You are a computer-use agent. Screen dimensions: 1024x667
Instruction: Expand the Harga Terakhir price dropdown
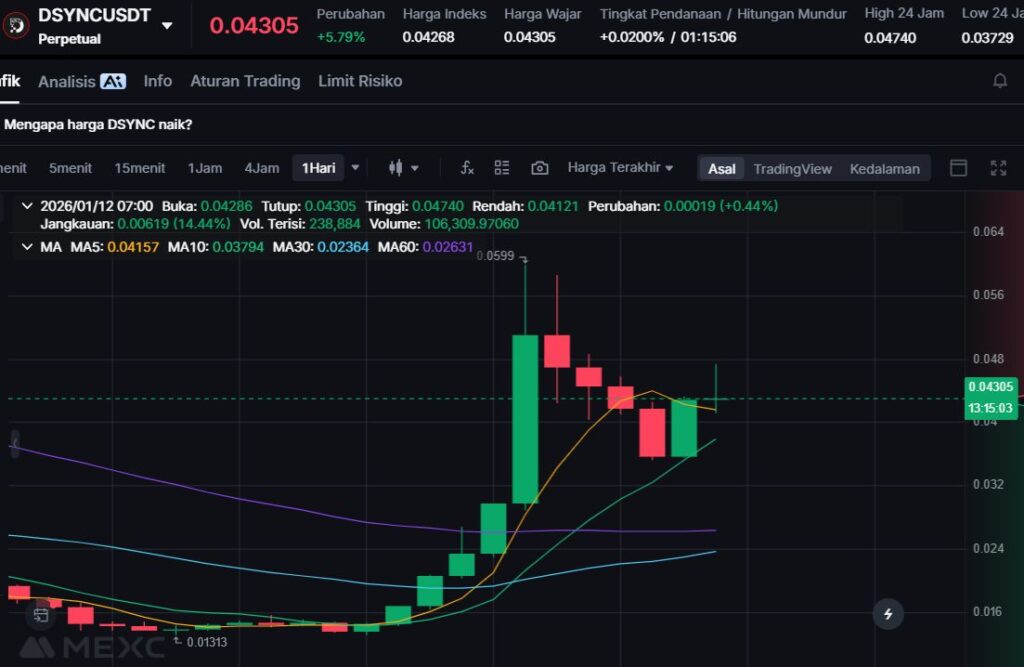(x=620, y=168)
